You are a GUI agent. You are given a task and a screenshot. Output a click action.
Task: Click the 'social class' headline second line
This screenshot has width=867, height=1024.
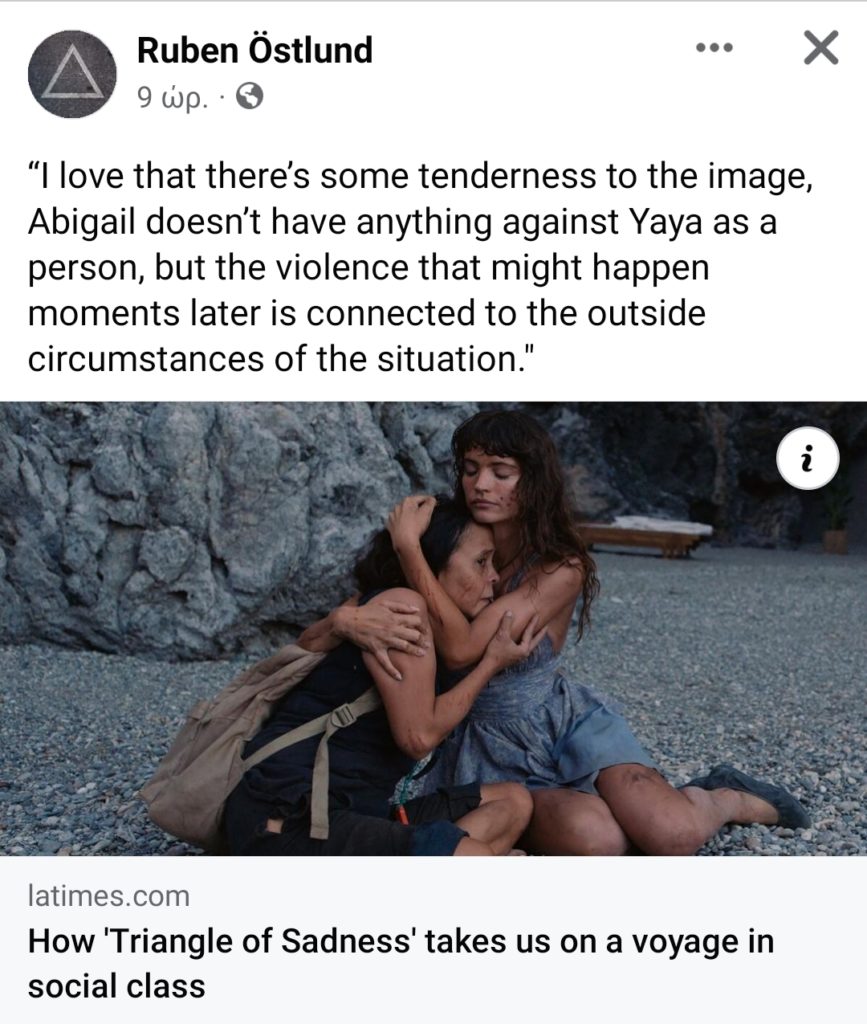[x=116, y=986]
